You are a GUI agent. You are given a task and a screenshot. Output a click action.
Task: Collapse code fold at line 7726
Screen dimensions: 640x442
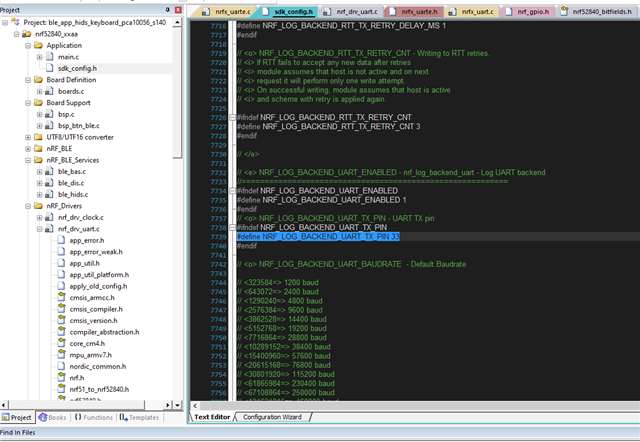(232, 118)
